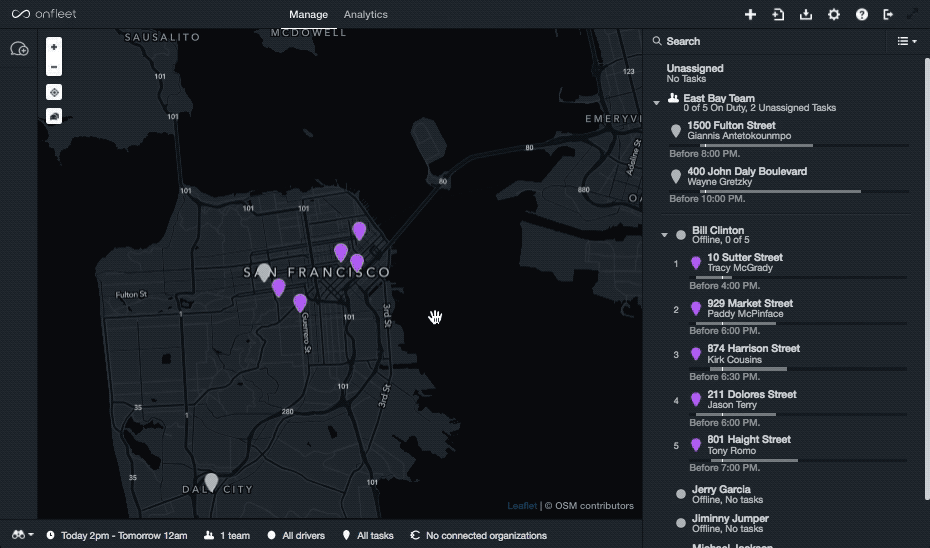Open No connected organizations filter
This screenshot has width=930, height=548.
point(479,536)
